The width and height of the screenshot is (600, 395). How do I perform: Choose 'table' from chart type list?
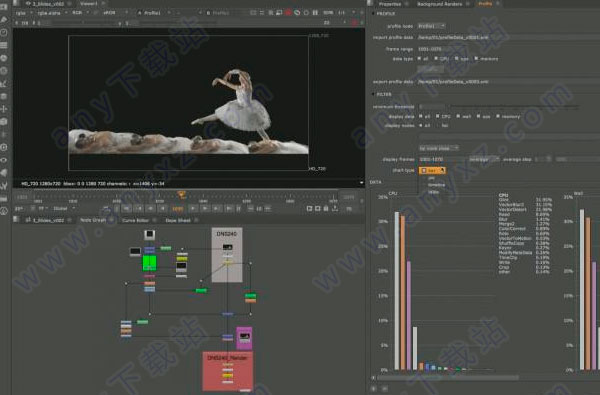click(433, 192)
